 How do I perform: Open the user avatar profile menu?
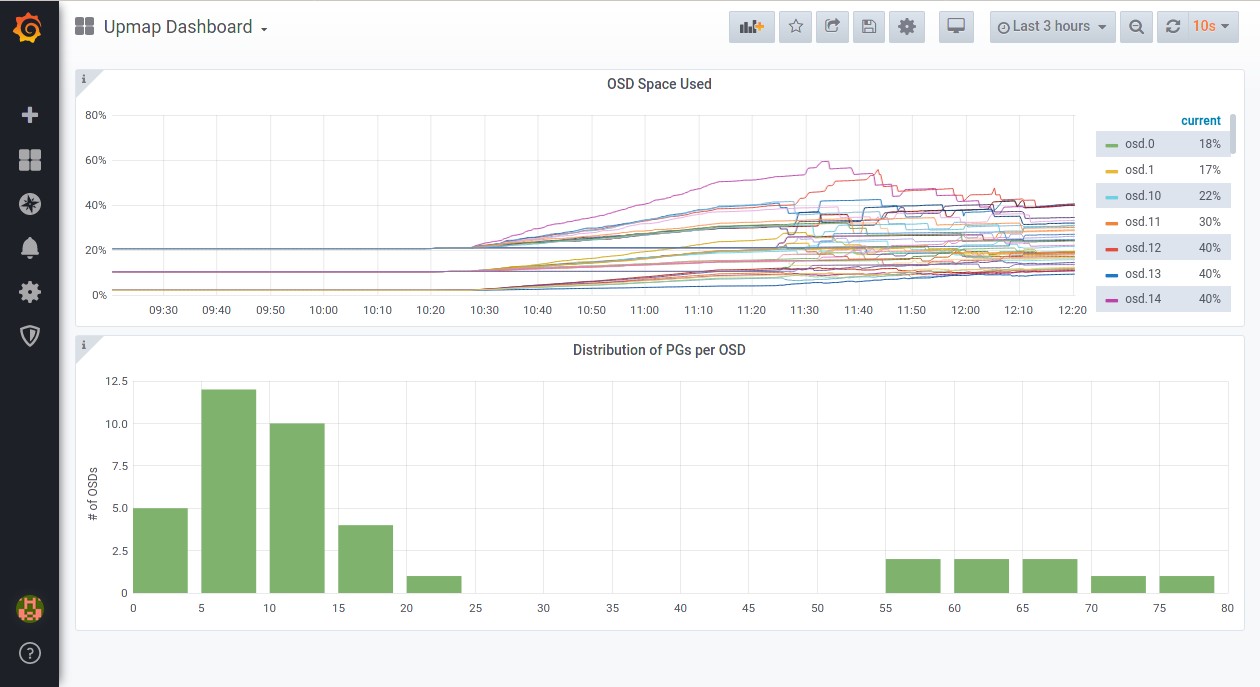point(29,608)
